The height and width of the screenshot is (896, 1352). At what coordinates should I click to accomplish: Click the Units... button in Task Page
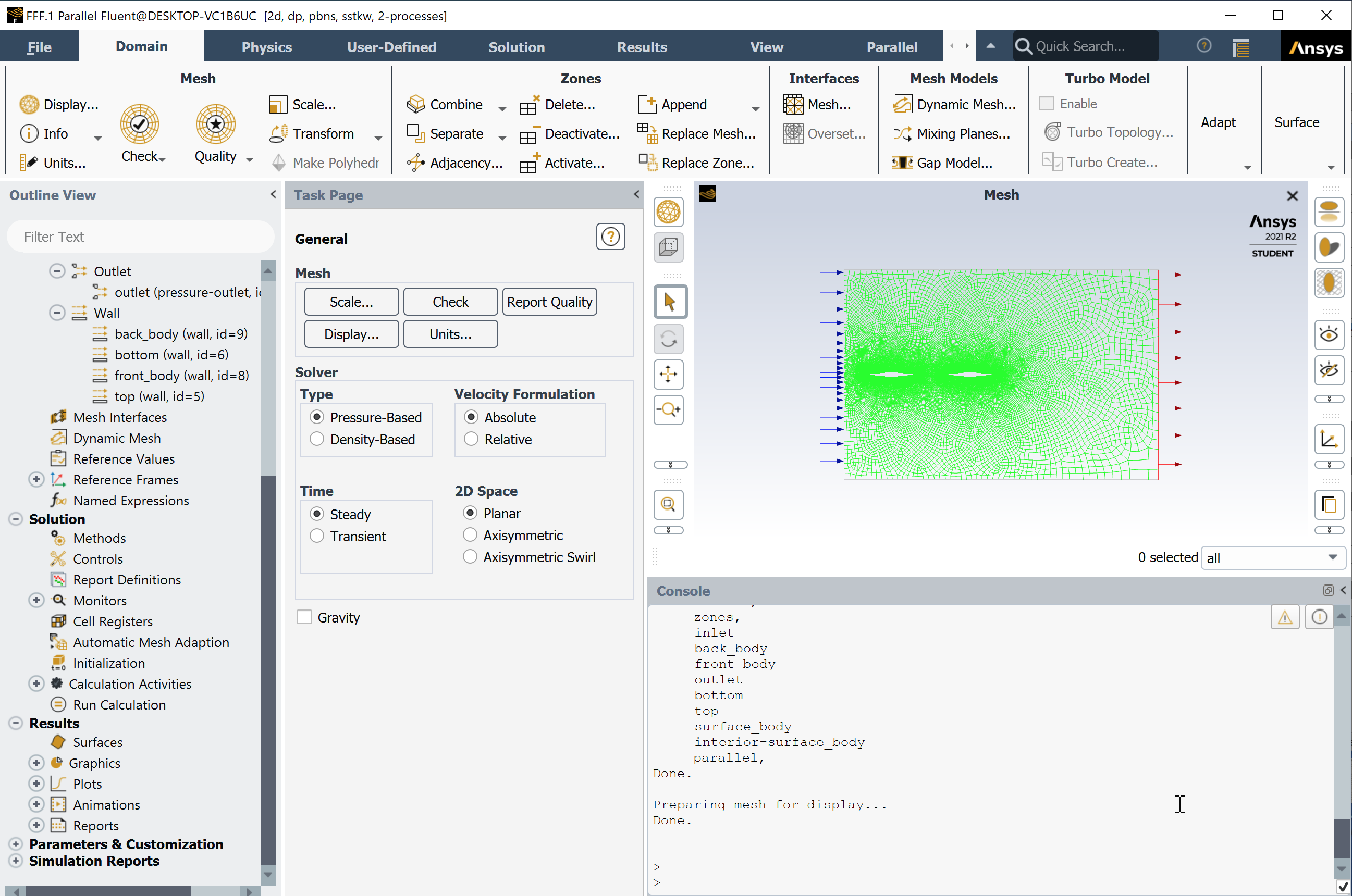pos(450,334)
